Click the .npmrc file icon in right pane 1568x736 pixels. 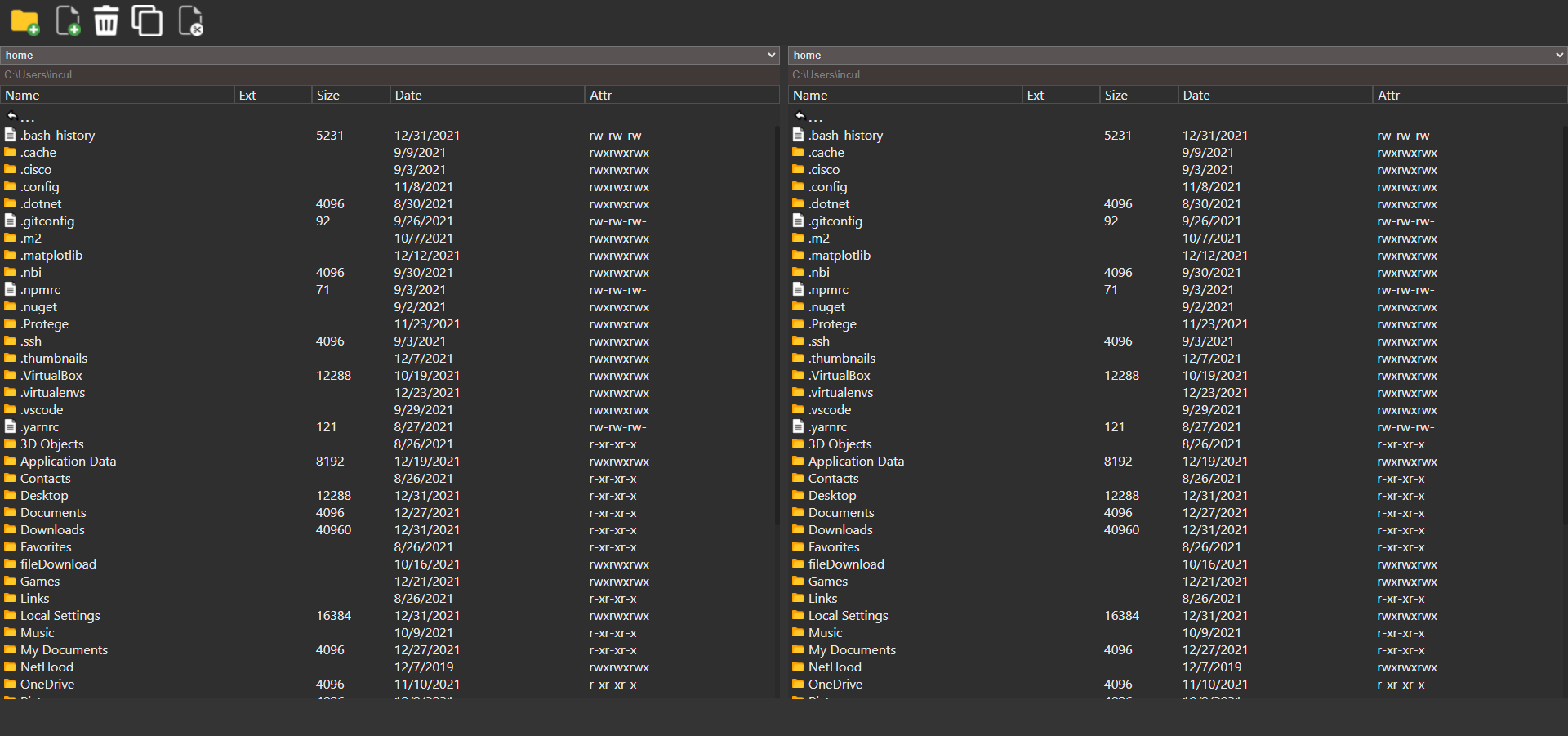point(799,289)
